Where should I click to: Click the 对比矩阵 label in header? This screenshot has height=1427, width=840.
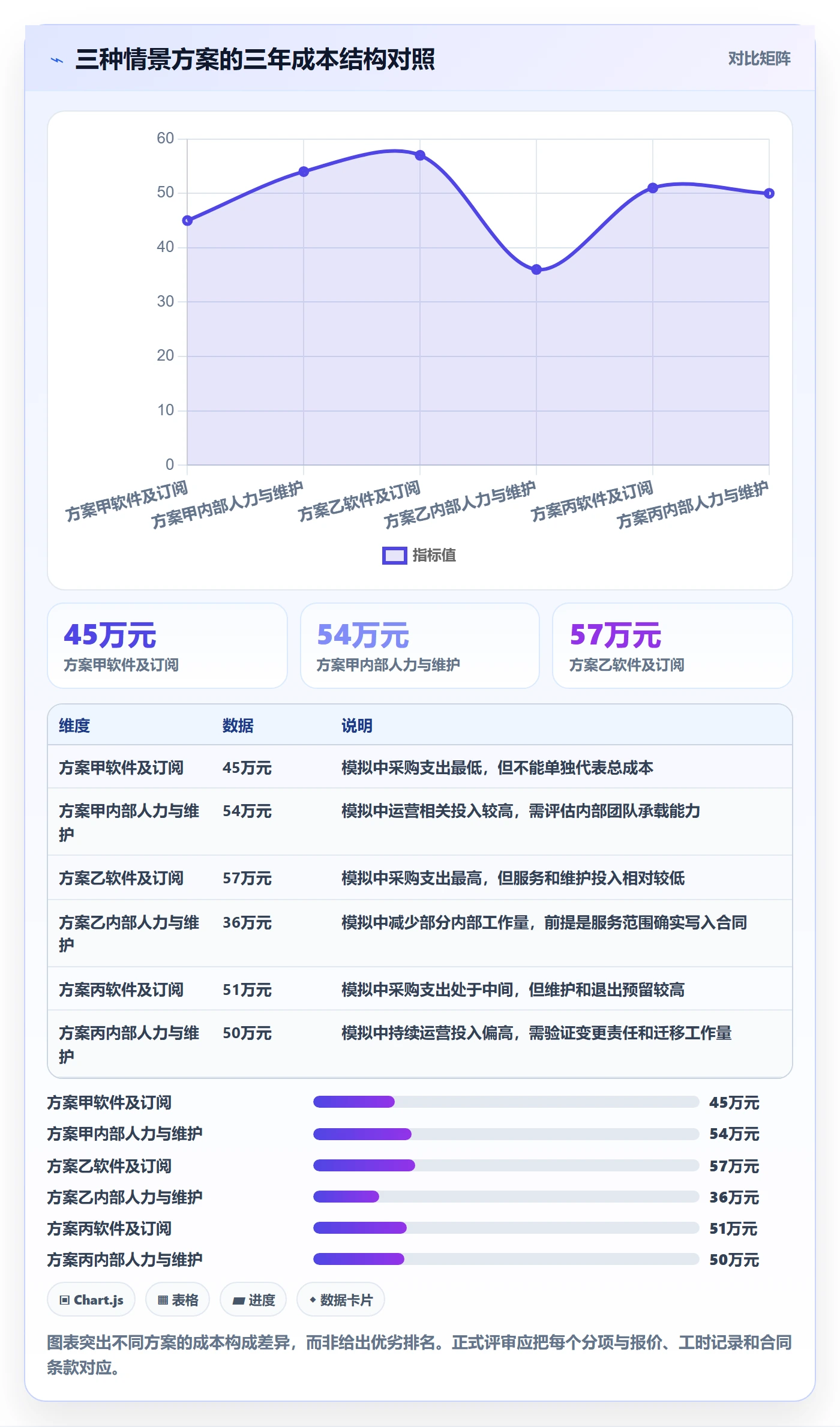coord(759,59)
